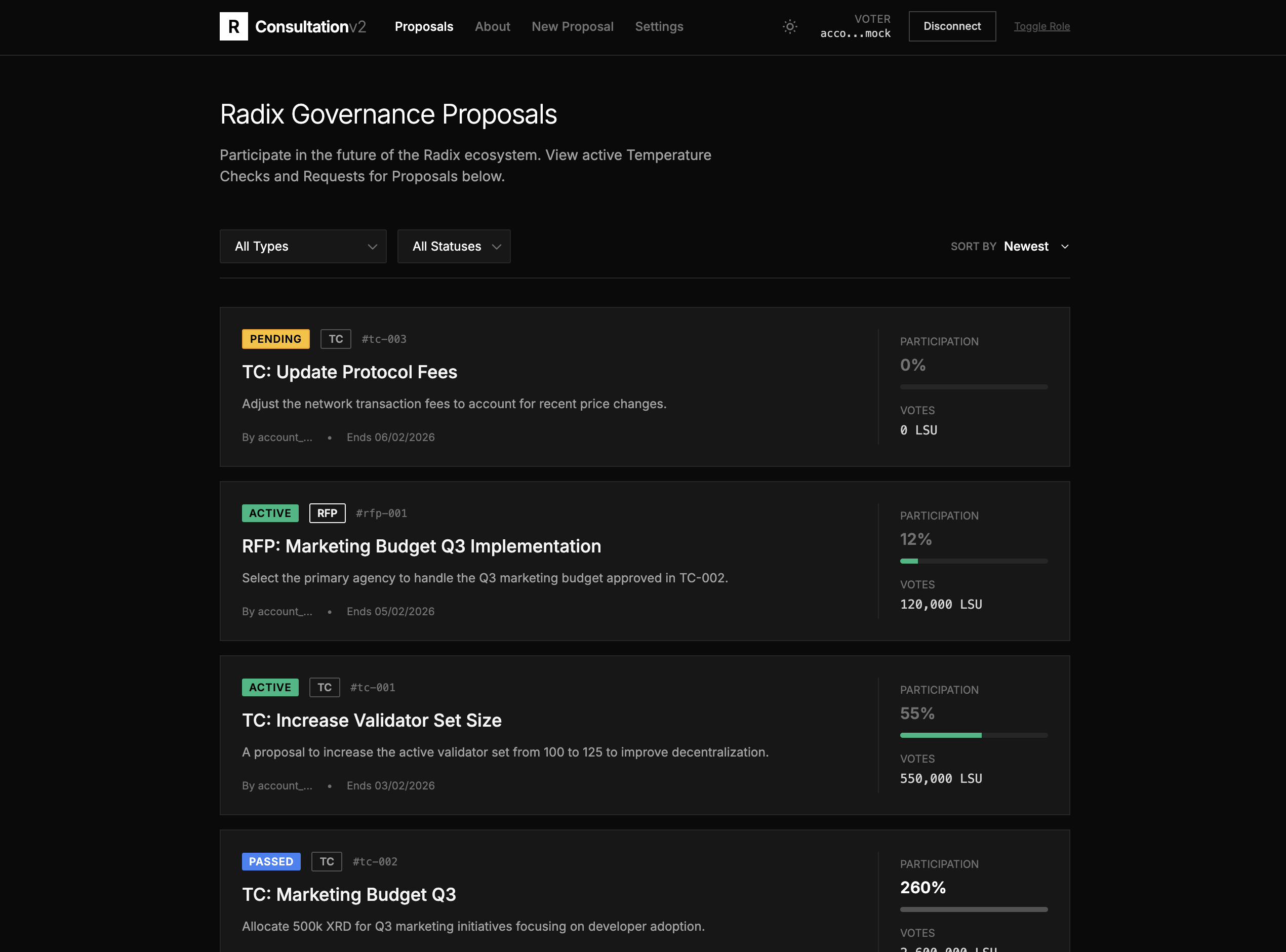Click the Radix R logo icon
The width and height of the screenshot is (1286, 952).
pos(233,26)
